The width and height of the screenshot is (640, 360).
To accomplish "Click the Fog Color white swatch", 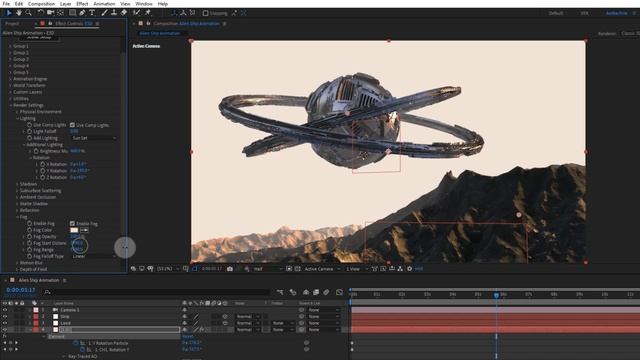I will coord(74,230).
